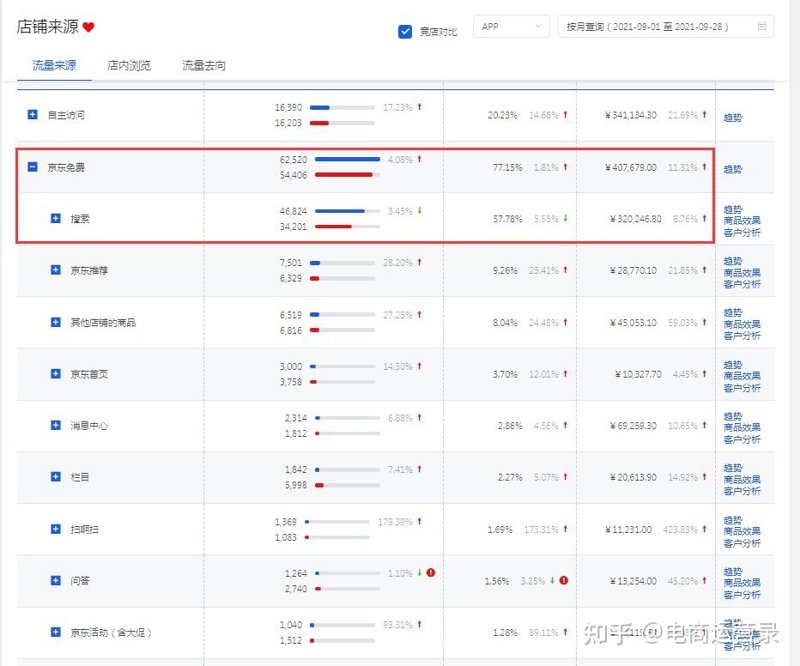
Task: Open 客户分析 link in 问答 row
Action: (742, 595)
